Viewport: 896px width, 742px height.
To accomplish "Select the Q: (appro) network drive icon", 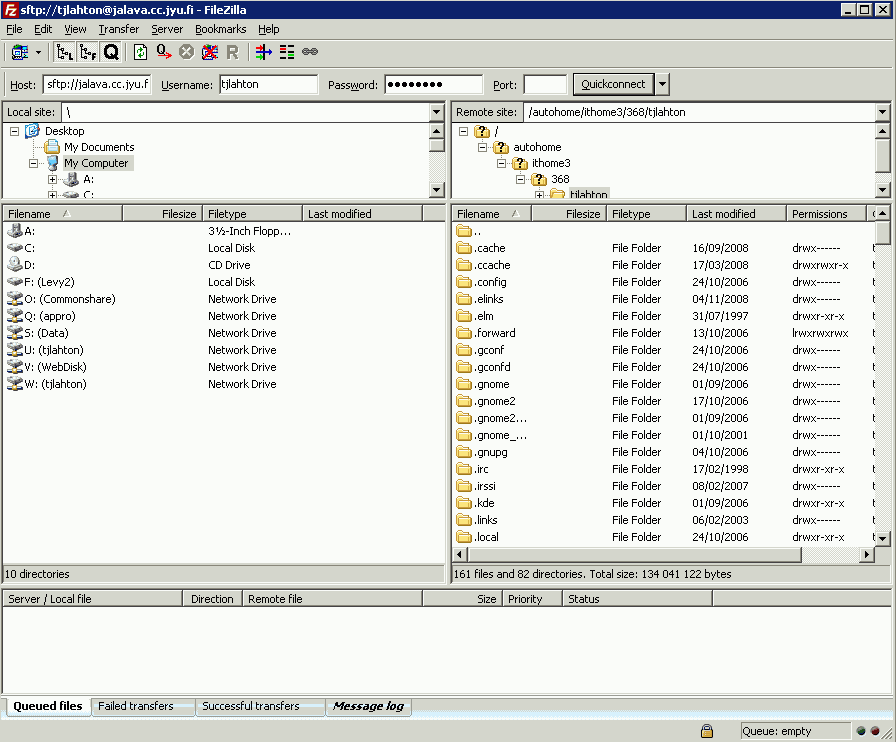I will point(14,316).
